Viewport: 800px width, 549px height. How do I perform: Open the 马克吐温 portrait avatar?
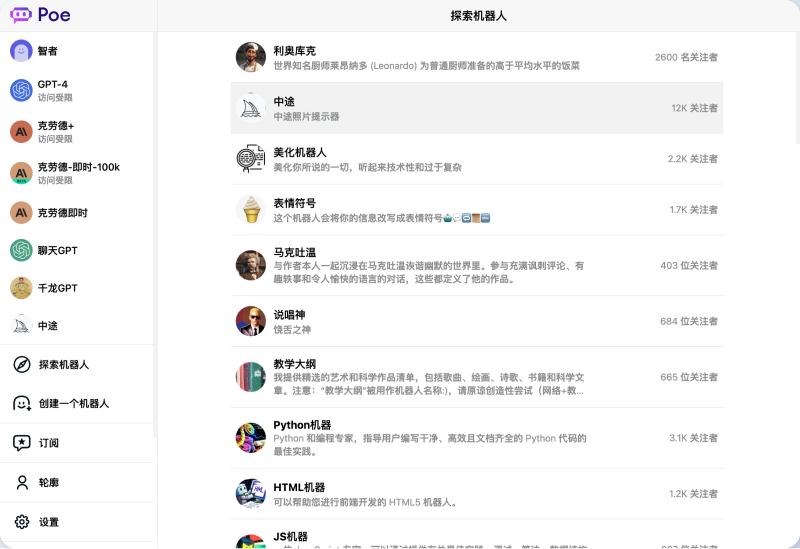pyautogui.click(x=251, y=265)
